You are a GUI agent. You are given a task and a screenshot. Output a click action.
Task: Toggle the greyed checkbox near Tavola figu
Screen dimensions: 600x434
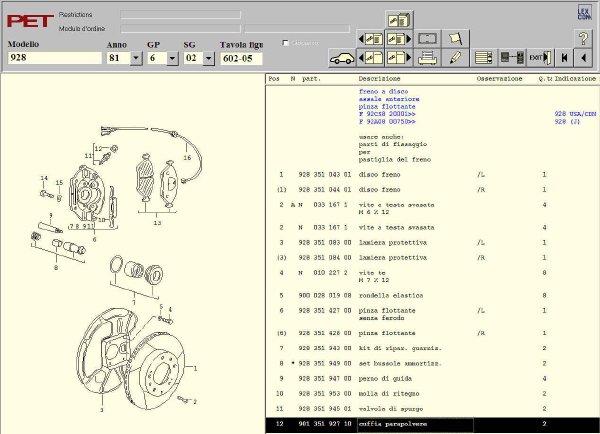click(285, 43)
